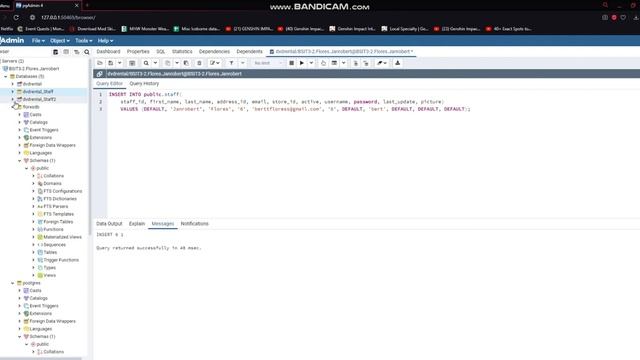The image size is (640, 360).
Task: Click the Explain Analyze toolbar icon
Action: pyautogui.click(x=334, y=63)
